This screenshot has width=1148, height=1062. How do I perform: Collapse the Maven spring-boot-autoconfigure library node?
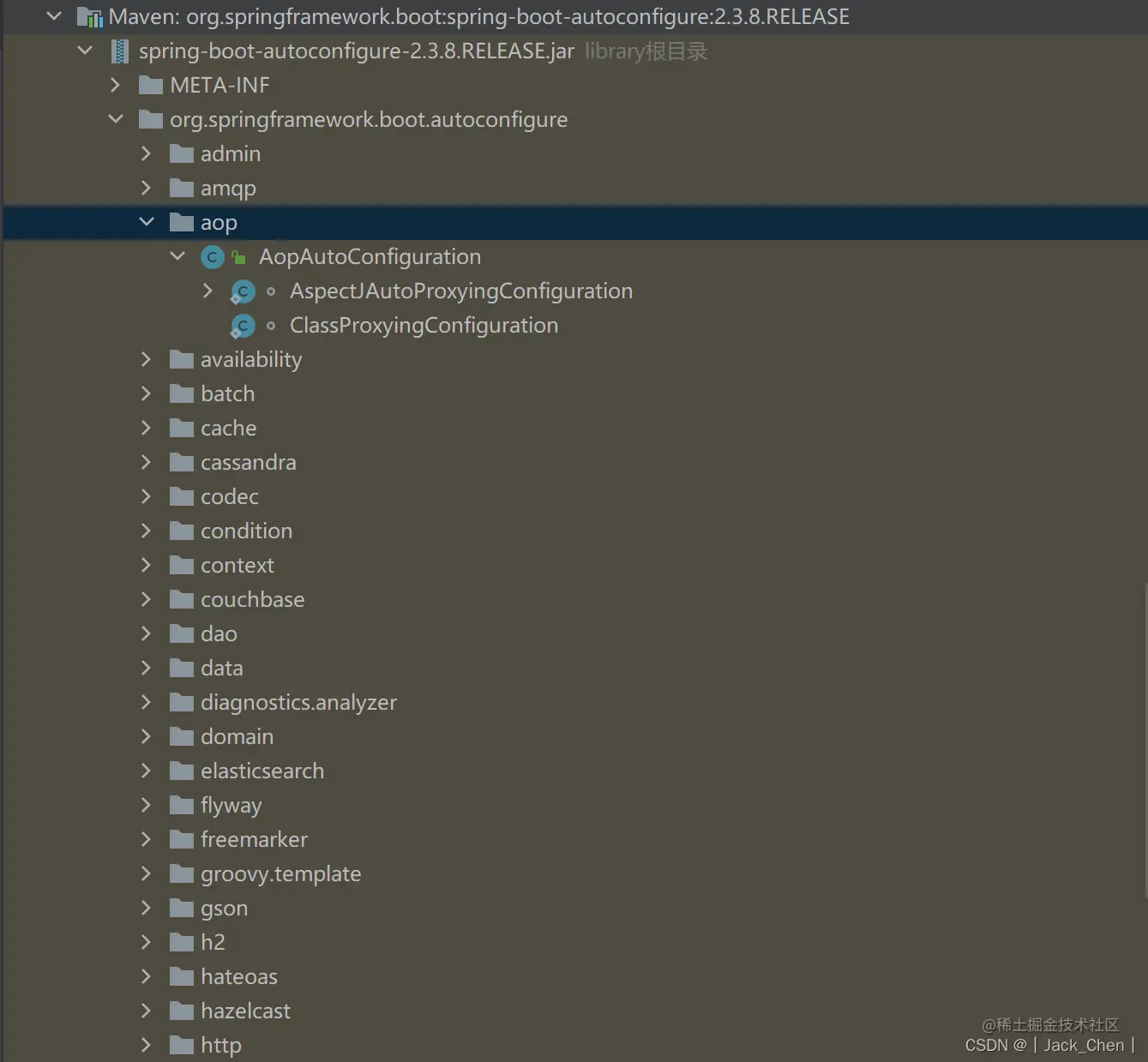point(54,16)
